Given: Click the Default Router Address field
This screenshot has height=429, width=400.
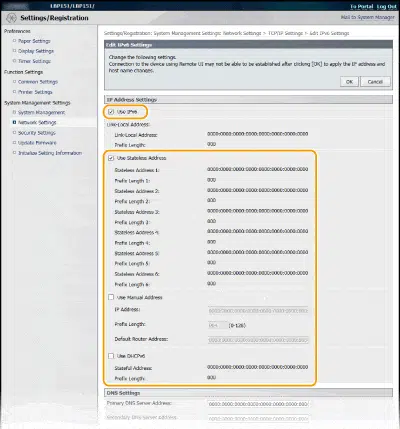Looking at the screenshot, I should click(258, 340).
